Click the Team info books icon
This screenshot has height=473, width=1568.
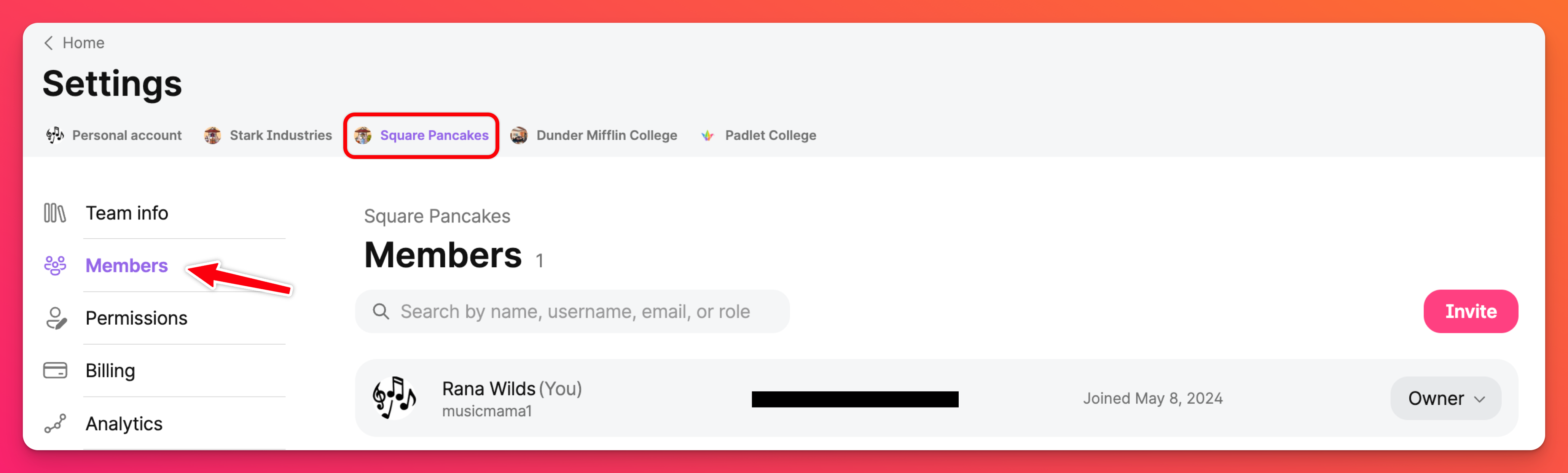(55, 213)
